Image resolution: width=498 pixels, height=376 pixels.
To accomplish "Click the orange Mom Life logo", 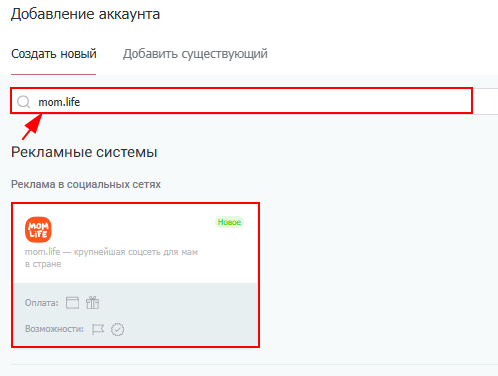I will [38, 230].
